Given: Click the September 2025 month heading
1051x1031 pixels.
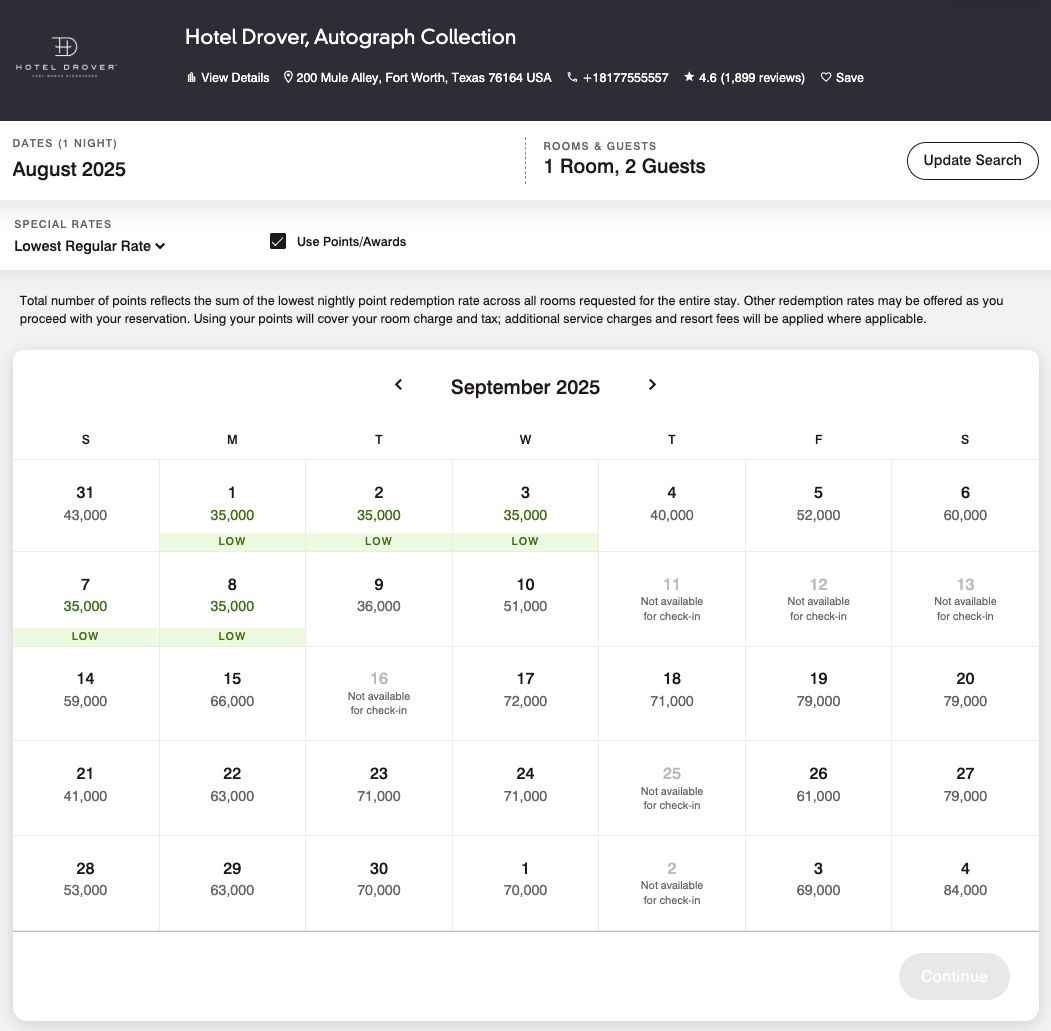Looking at the screenshot, I should 525,387.
